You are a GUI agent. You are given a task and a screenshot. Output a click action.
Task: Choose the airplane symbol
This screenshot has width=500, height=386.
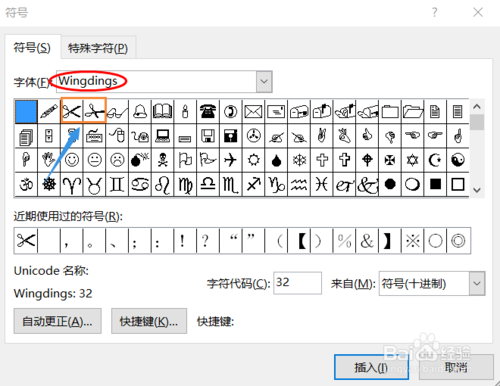pos(230,160)
